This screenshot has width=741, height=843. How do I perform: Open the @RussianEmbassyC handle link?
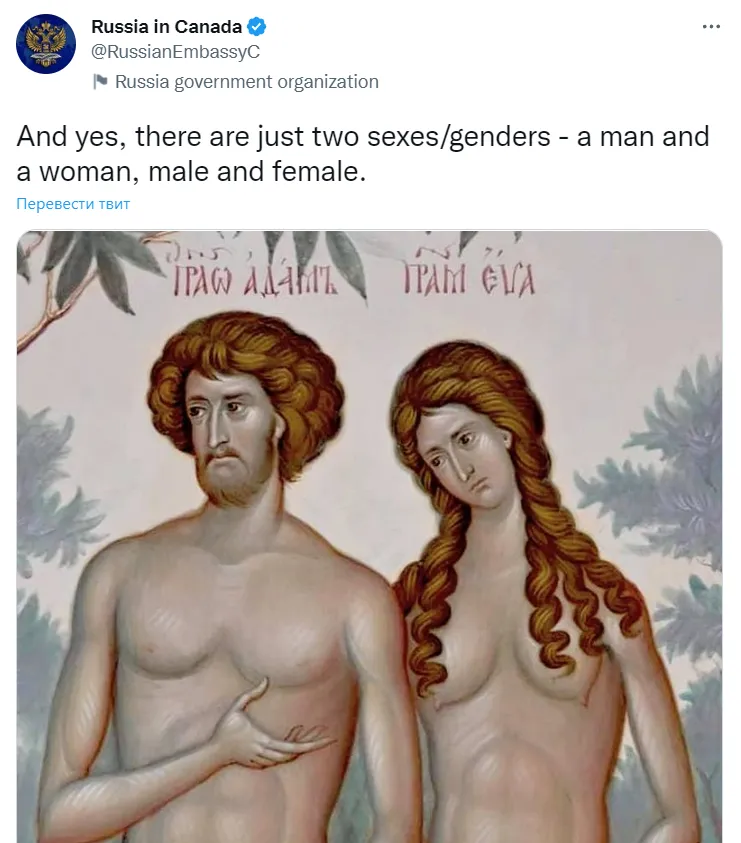pyautogui.click(x=175, y=52)
